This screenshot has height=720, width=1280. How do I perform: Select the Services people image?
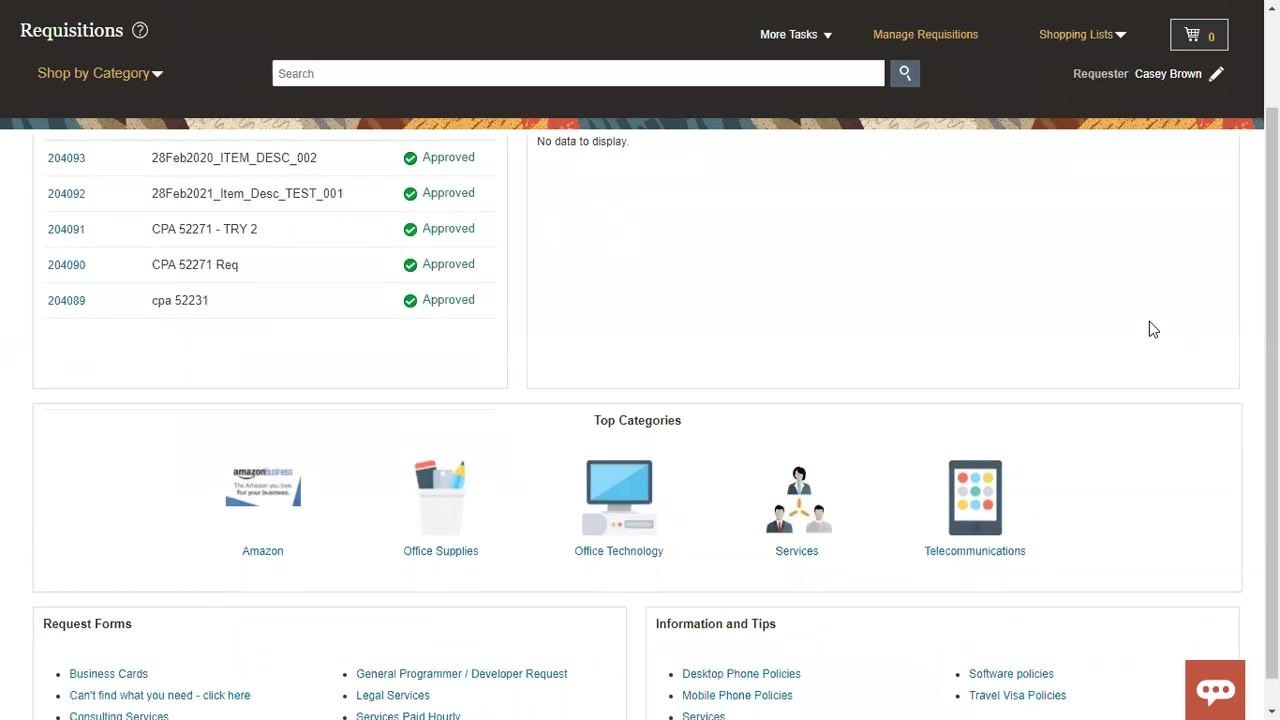[x=798, y=500]
